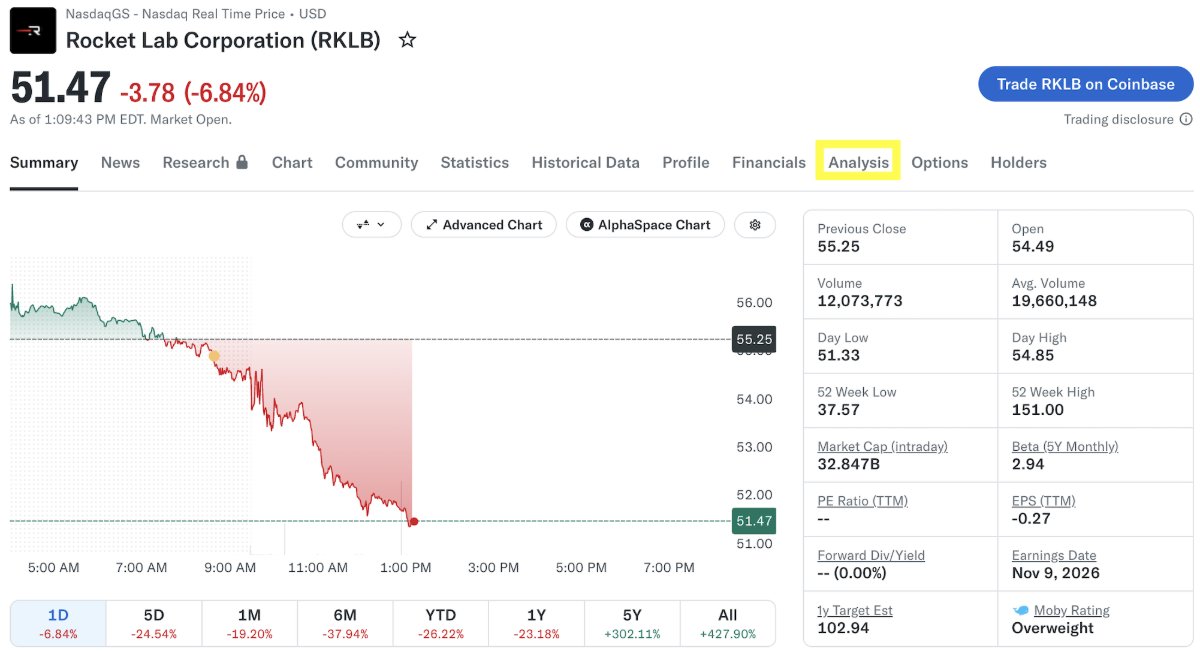Image resolution: width=1200 pixels, height=651 pixels.
Task: Open the Options tab
Action: coord(940,162)
